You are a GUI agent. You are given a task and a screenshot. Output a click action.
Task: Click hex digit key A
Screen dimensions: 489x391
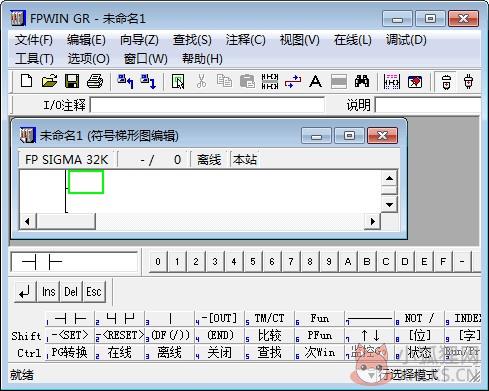point(348,262)
